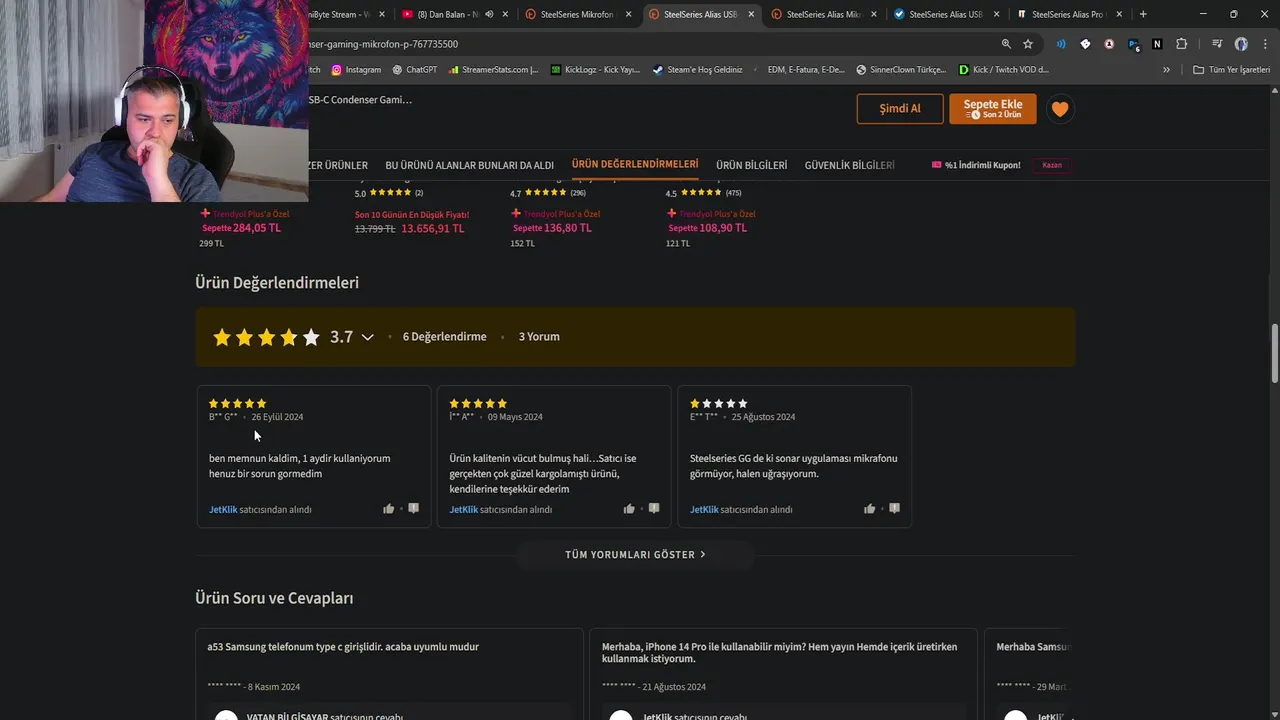Click the Sepette 136,80 TL product price
This screenshot has height=720, width=1280.
552,228
